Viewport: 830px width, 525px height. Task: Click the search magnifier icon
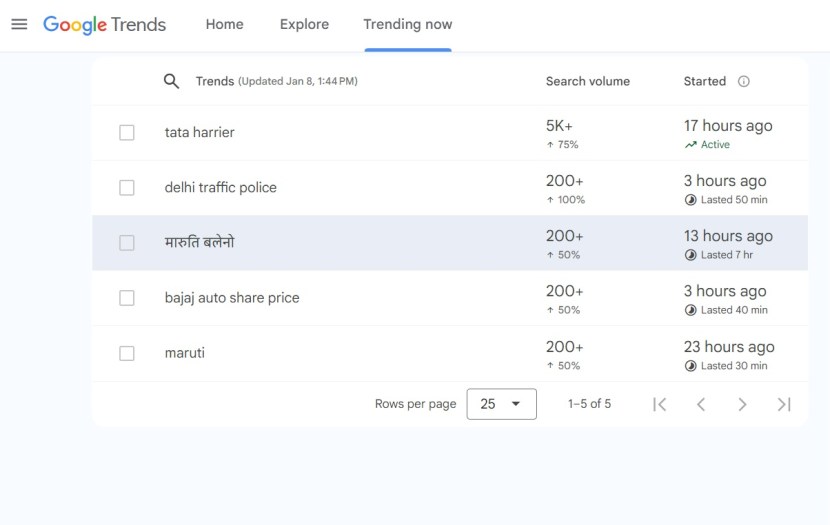(171, 81)
